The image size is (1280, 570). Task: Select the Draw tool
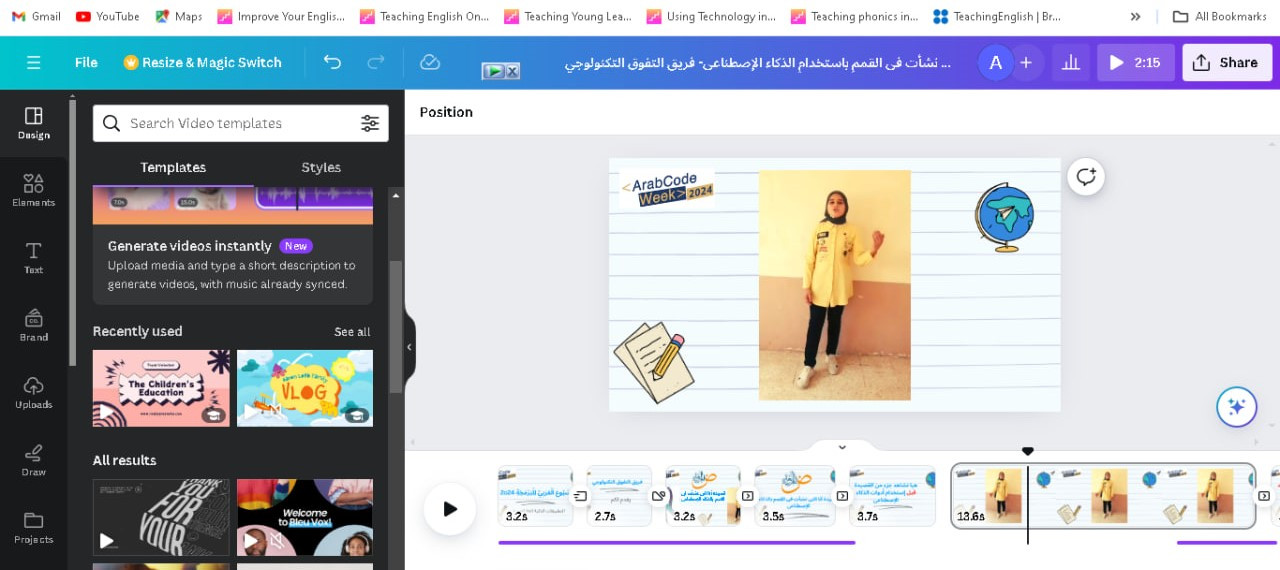click(34, 459)
